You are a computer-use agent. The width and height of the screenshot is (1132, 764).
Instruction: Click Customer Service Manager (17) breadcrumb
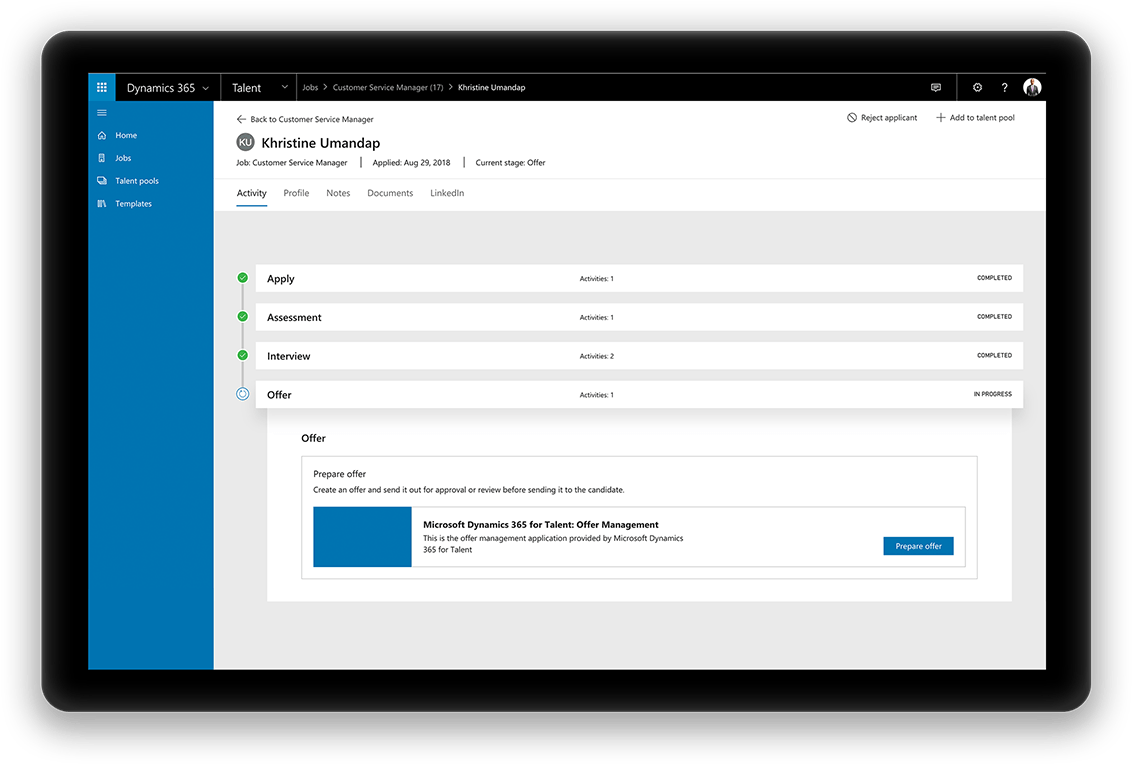[x=388, y=87]
